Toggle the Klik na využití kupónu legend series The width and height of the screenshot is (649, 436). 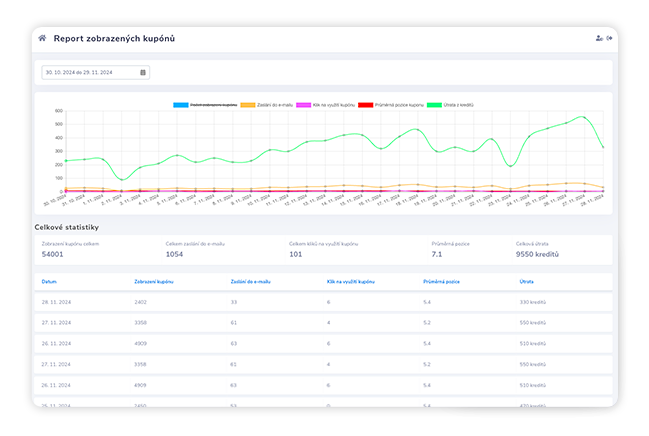[326, 105]
